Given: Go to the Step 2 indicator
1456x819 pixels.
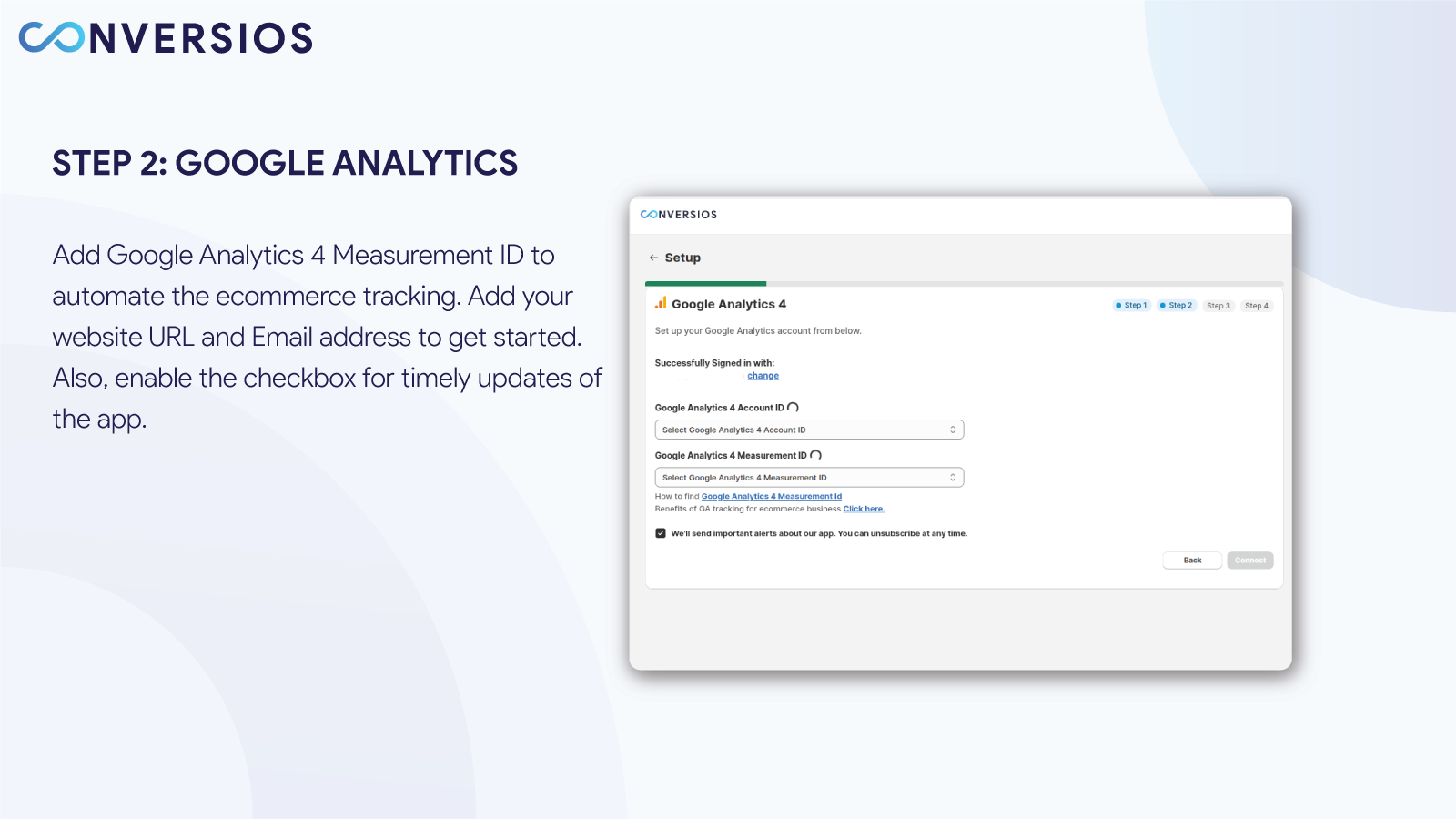Looking at the screenshot, I should [1176, 306].
